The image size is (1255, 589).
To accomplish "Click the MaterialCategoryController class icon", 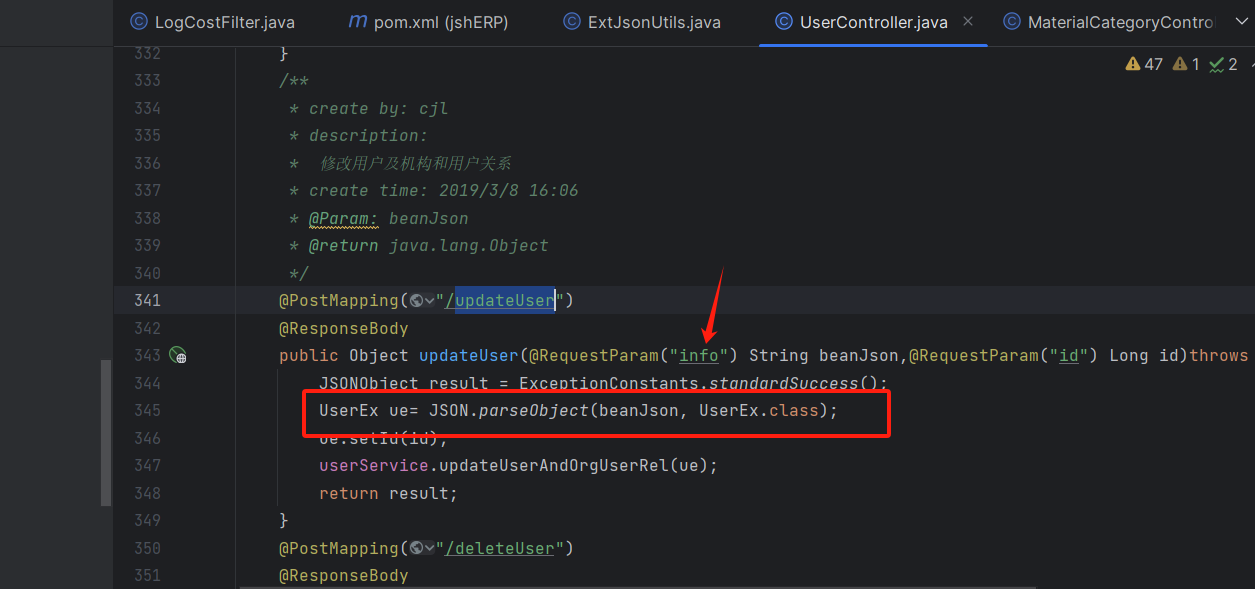I will coord(1012,22).
